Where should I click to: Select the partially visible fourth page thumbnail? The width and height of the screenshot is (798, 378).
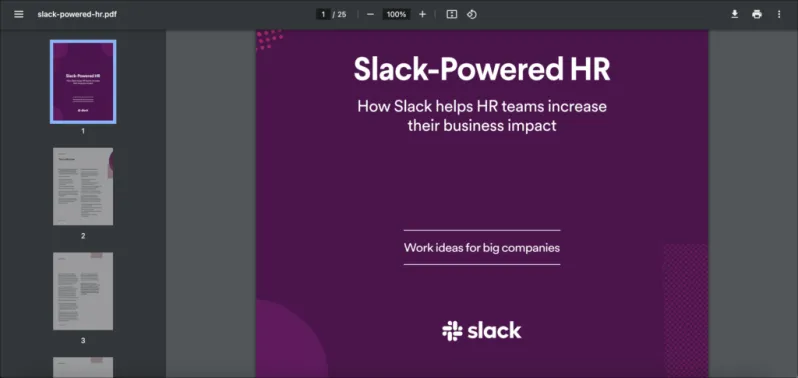coord(83,367)
